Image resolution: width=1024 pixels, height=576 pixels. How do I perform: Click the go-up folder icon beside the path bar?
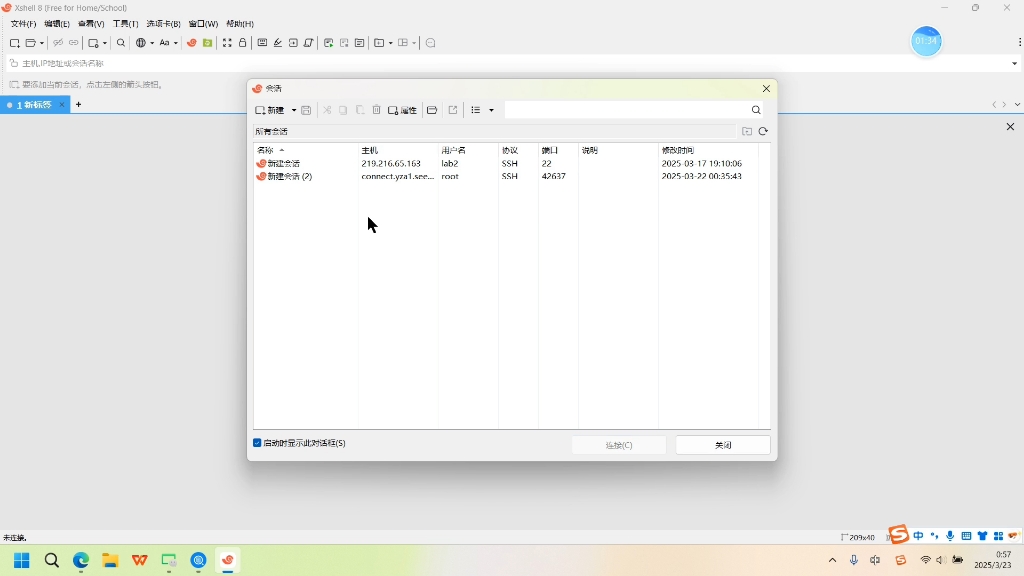coord(747,131)
